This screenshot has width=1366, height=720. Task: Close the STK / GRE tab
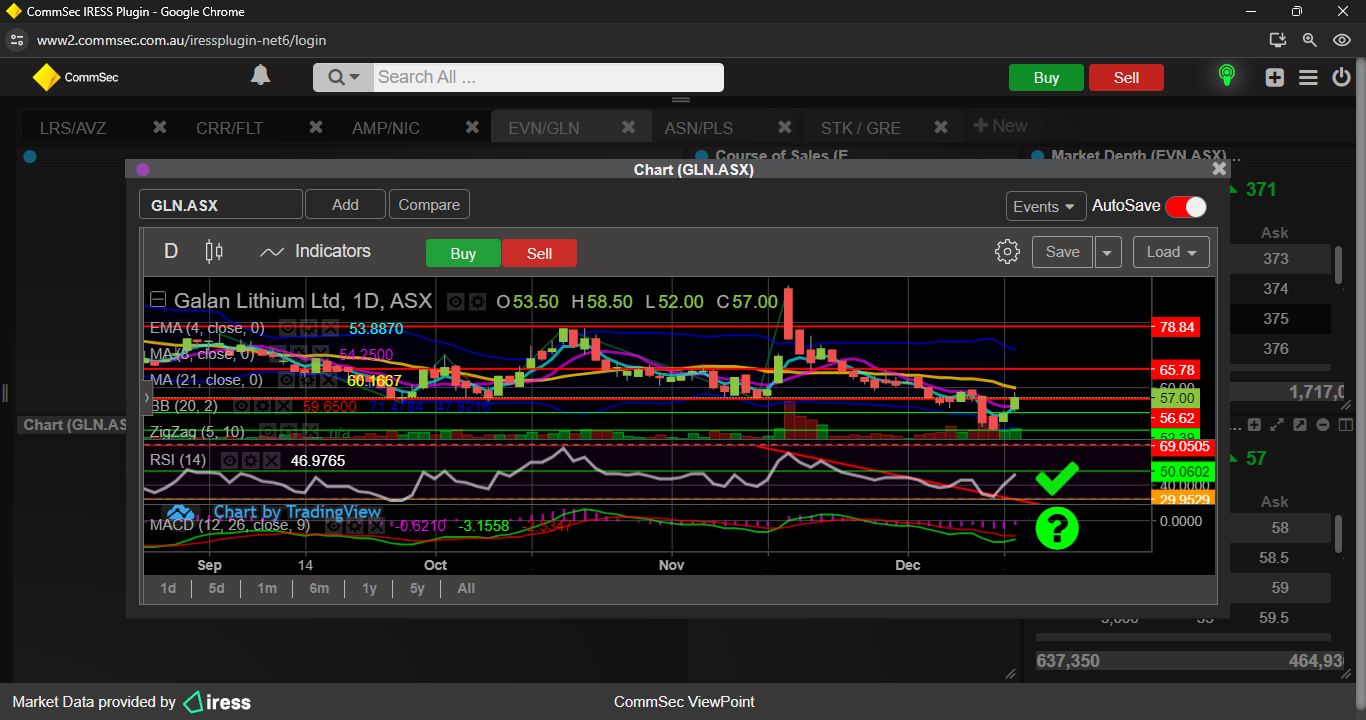[941, 127]
